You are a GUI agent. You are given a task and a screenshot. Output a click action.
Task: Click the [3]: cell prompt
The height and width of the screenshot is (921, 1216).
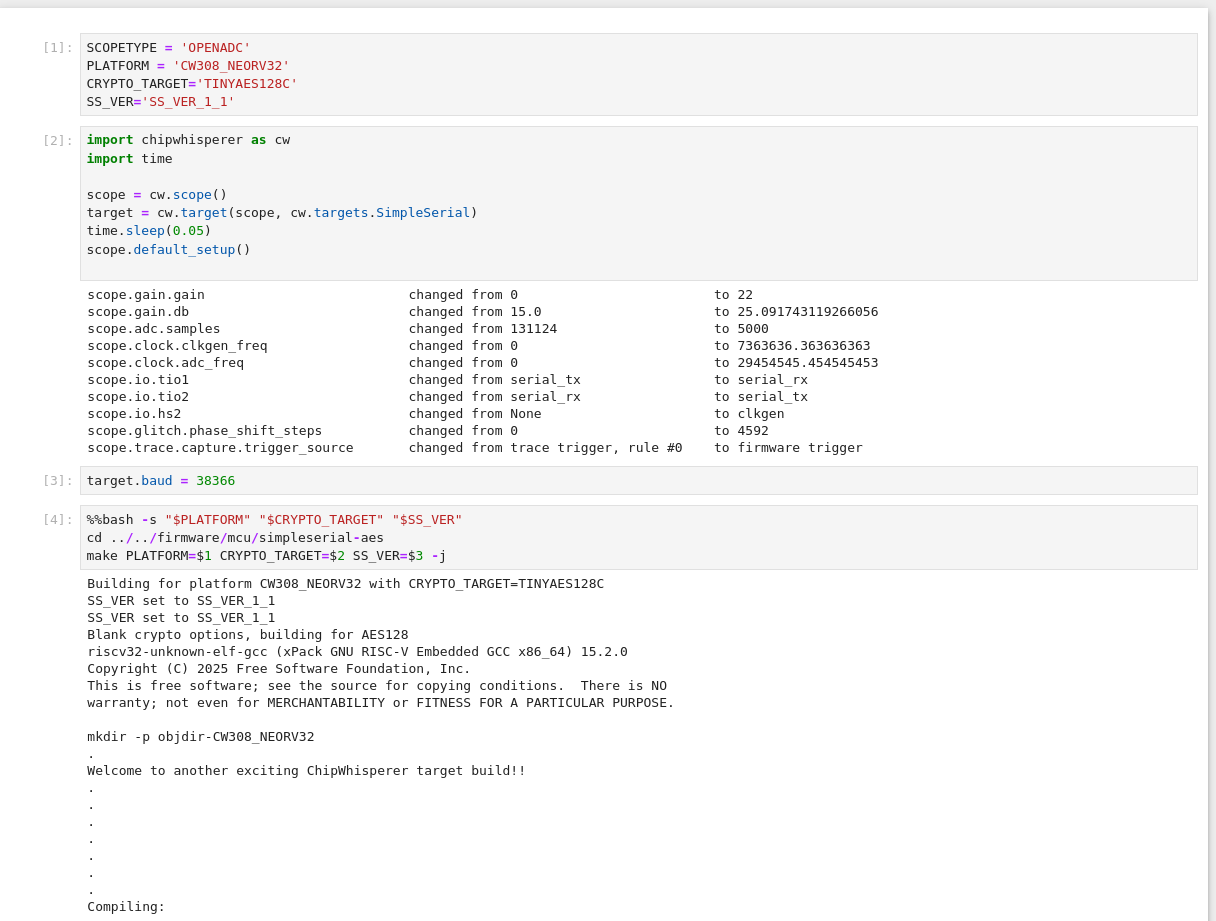pyautogui.click(x=57, y=480)
